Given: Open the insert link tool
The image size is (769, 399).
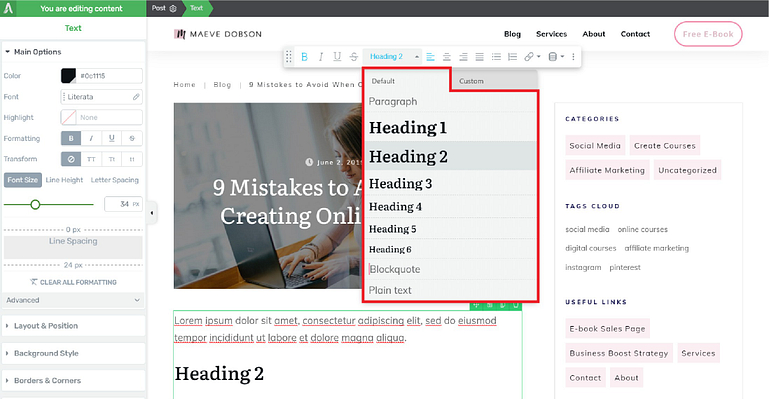Looking at the screenshot, I should (532, 57).
